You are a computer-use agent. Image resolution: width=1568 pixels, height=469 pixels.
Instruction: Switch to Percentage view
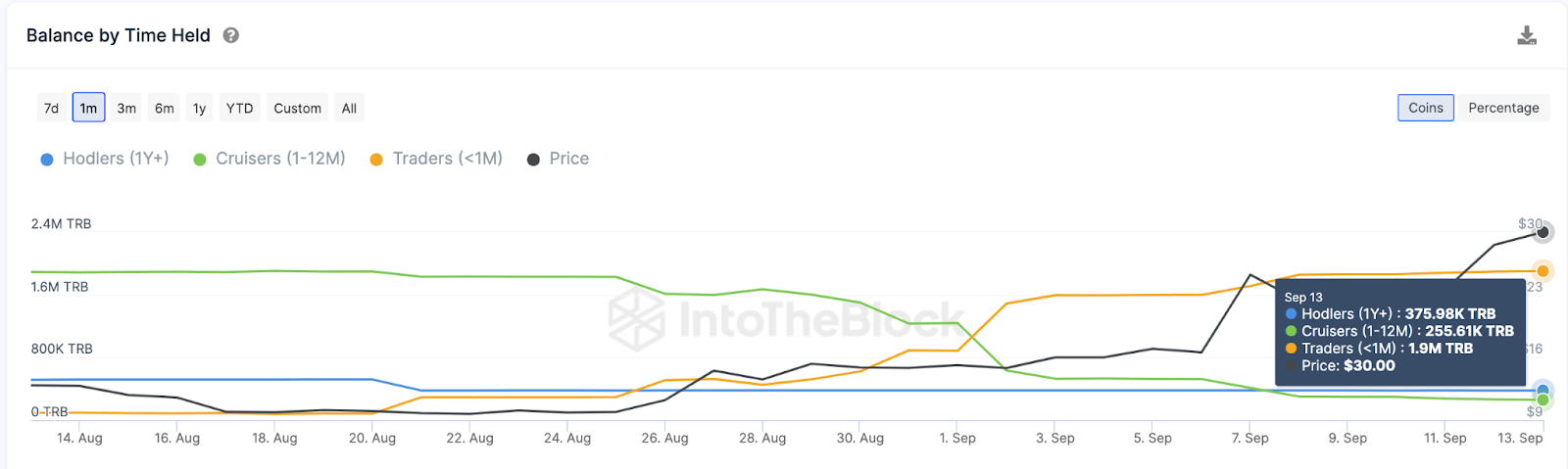[x=1503, y=108]
